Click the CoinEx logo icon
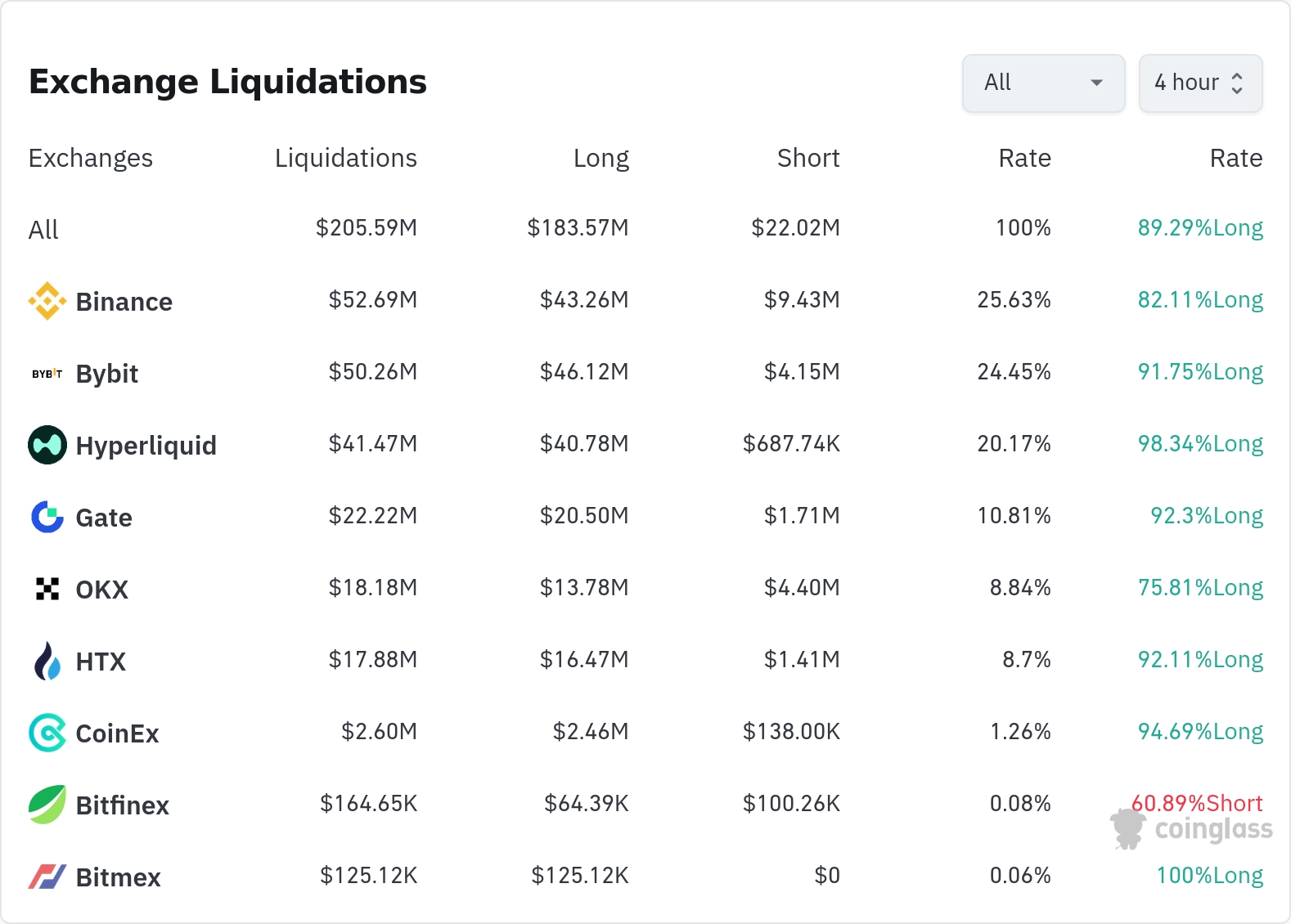1291x924 pixels. click(x=47, y=733)
